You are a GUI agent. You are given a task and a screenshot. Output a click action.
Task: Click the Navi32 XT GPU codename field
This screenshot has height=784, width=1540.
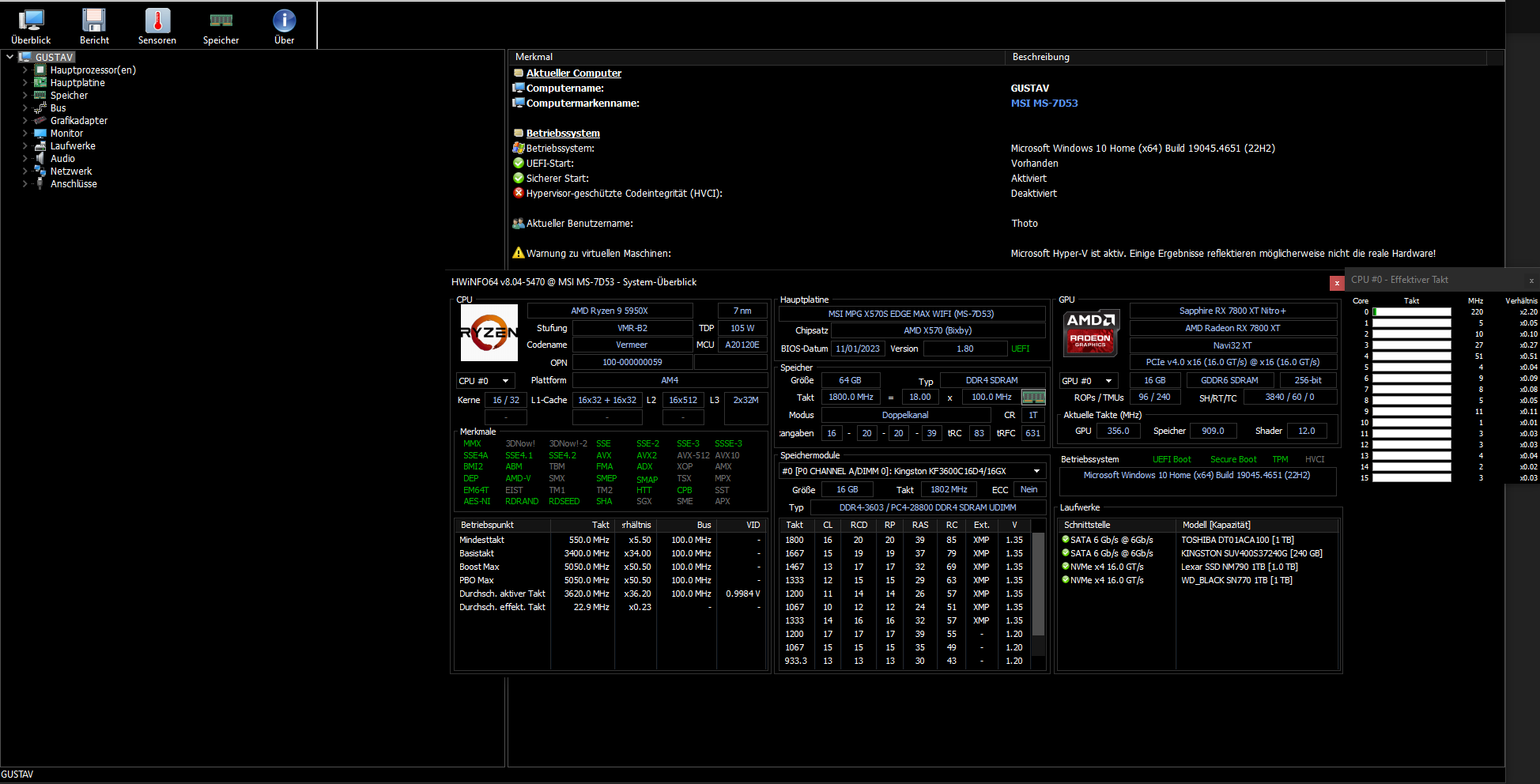[x=1232, y=345]
